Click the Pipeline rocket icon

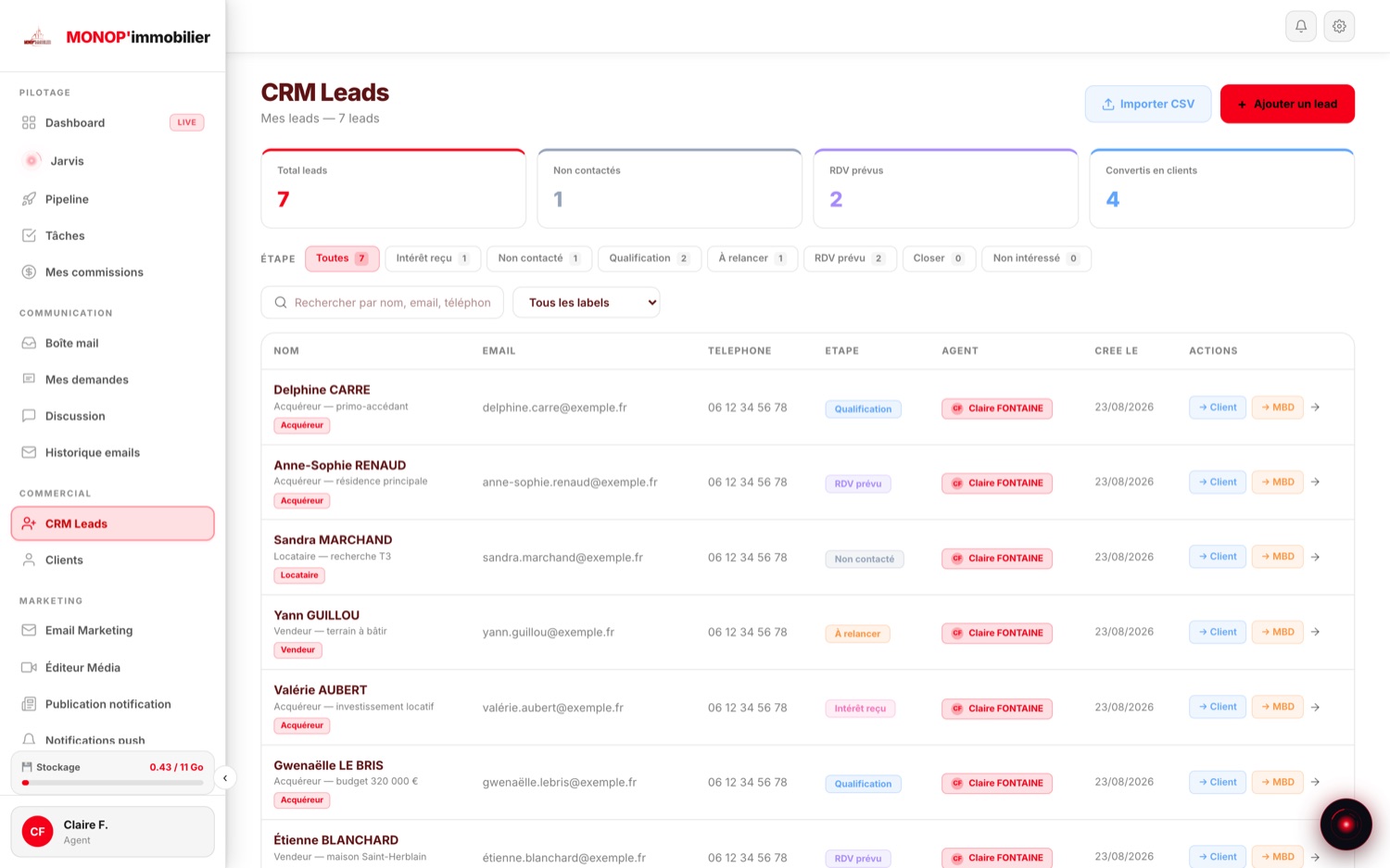29,198
